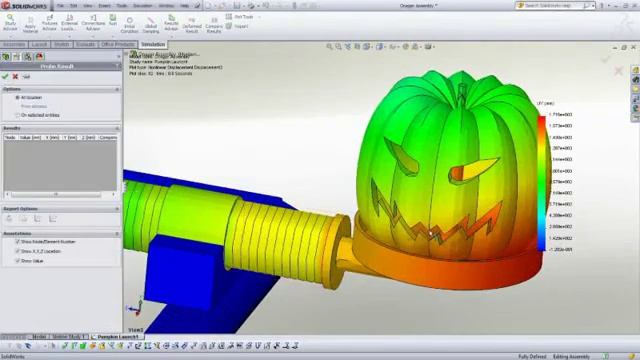Toggle Show X,Y,Z Location checkbox
This screenshot has height=360, width=640.
[18, 251]
